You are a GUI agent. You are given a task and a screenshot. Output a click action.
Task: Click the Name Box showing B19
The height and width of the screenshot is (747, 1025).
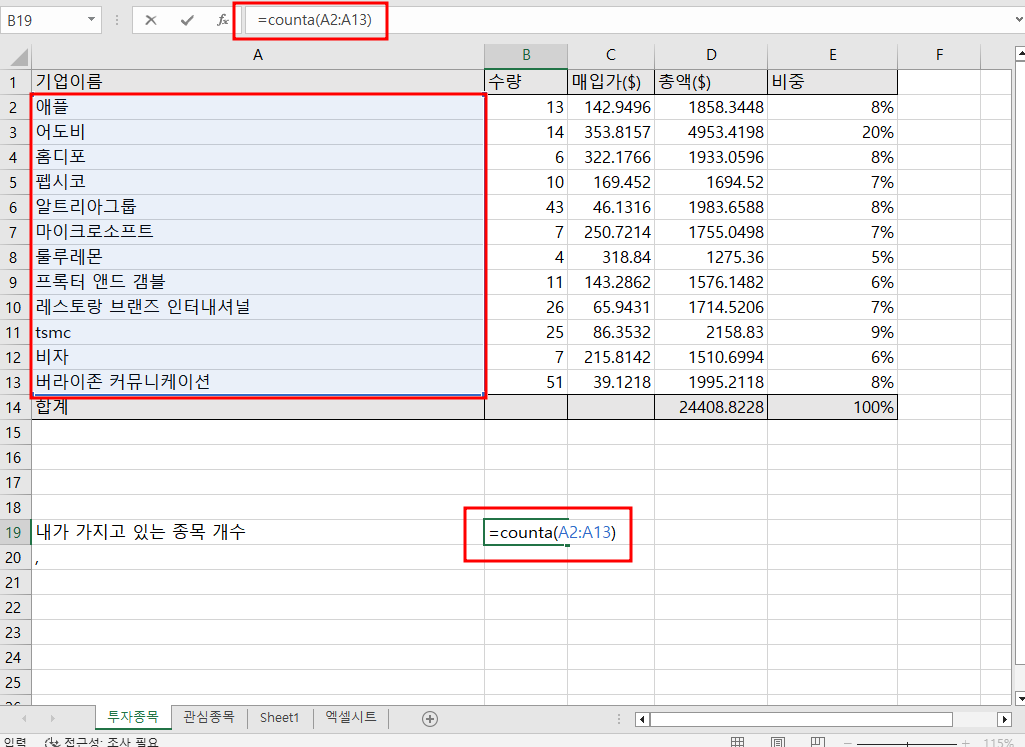(x=44, y=20)
